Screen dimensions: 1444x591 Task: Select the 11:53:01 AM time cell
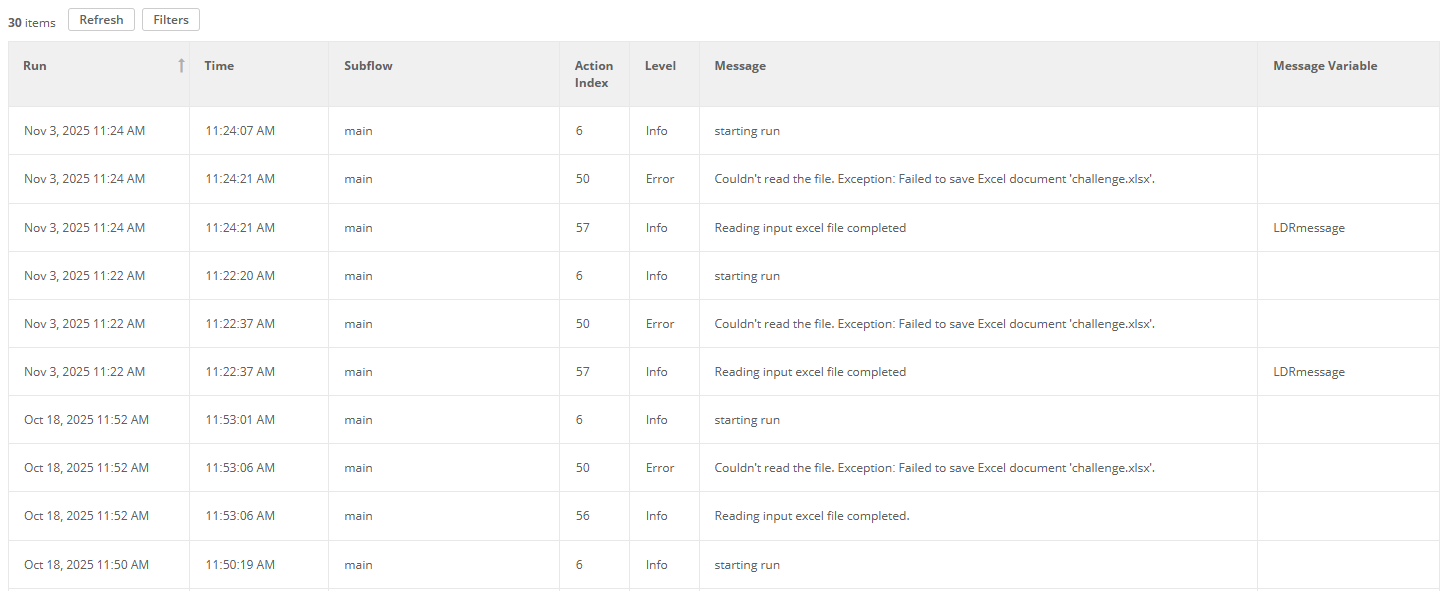(240, 420)
